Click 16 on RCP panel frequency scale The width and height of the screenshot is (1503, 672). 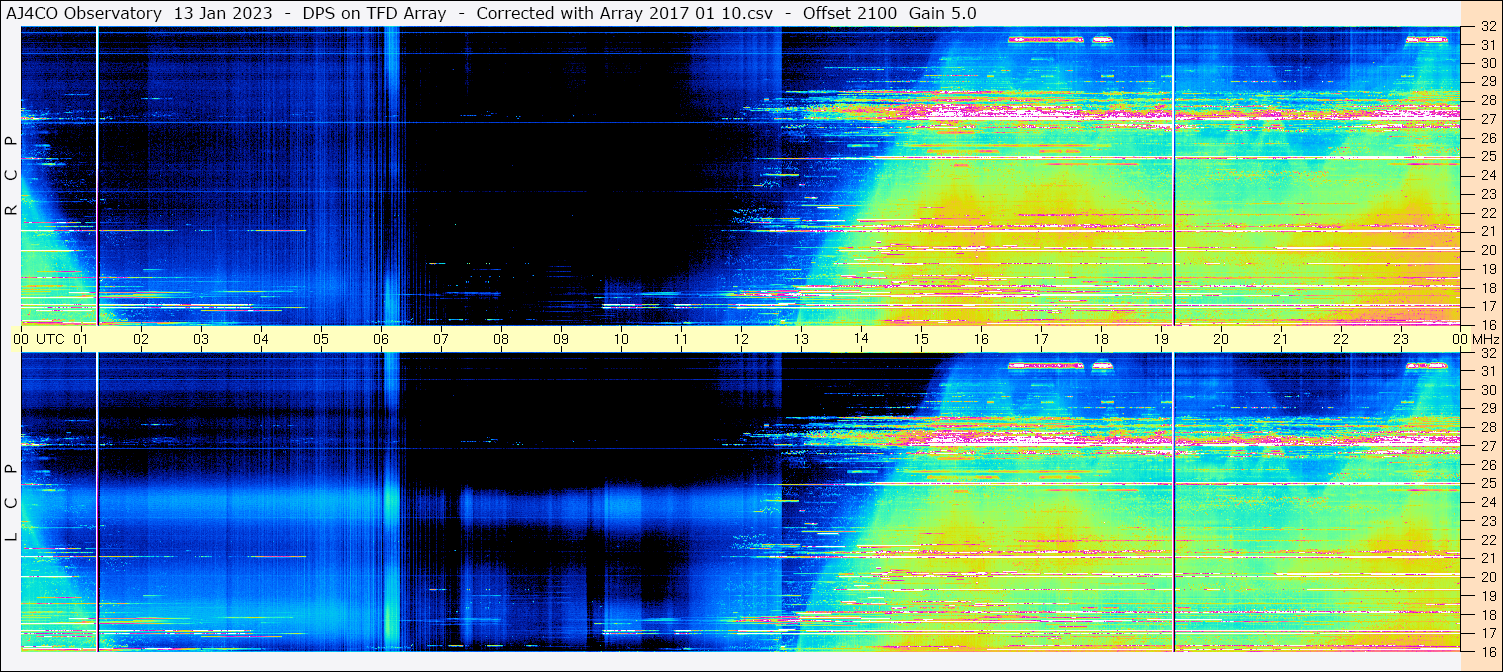1487,324
